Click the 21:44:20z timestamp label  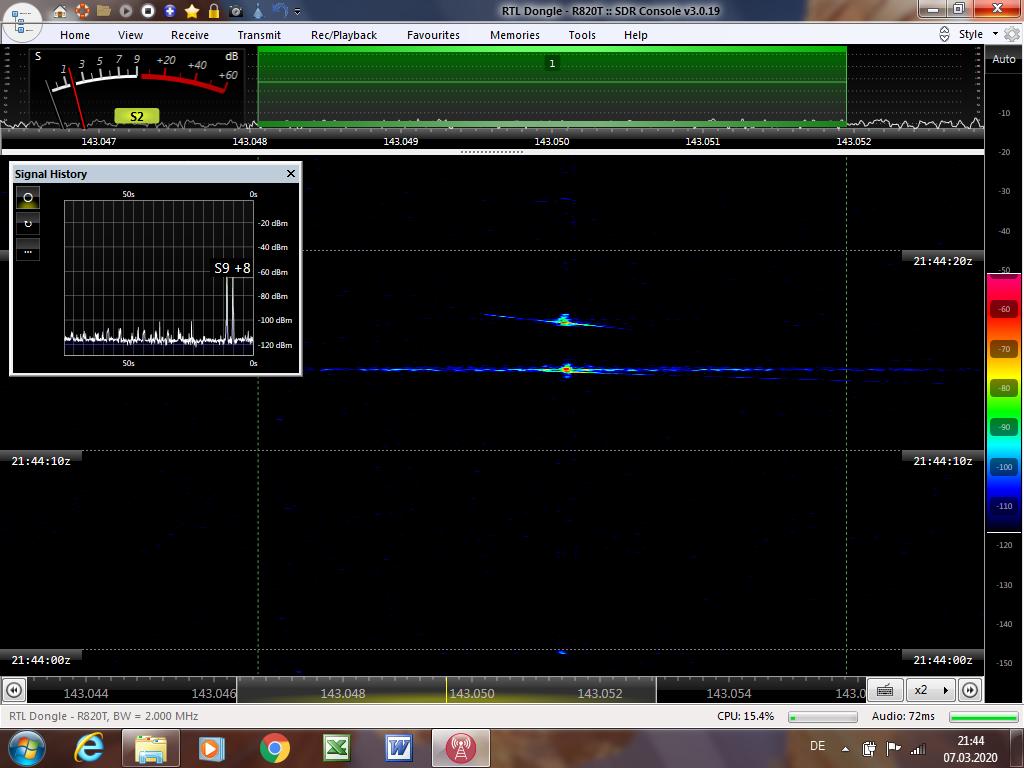click(x=942, y=261)
